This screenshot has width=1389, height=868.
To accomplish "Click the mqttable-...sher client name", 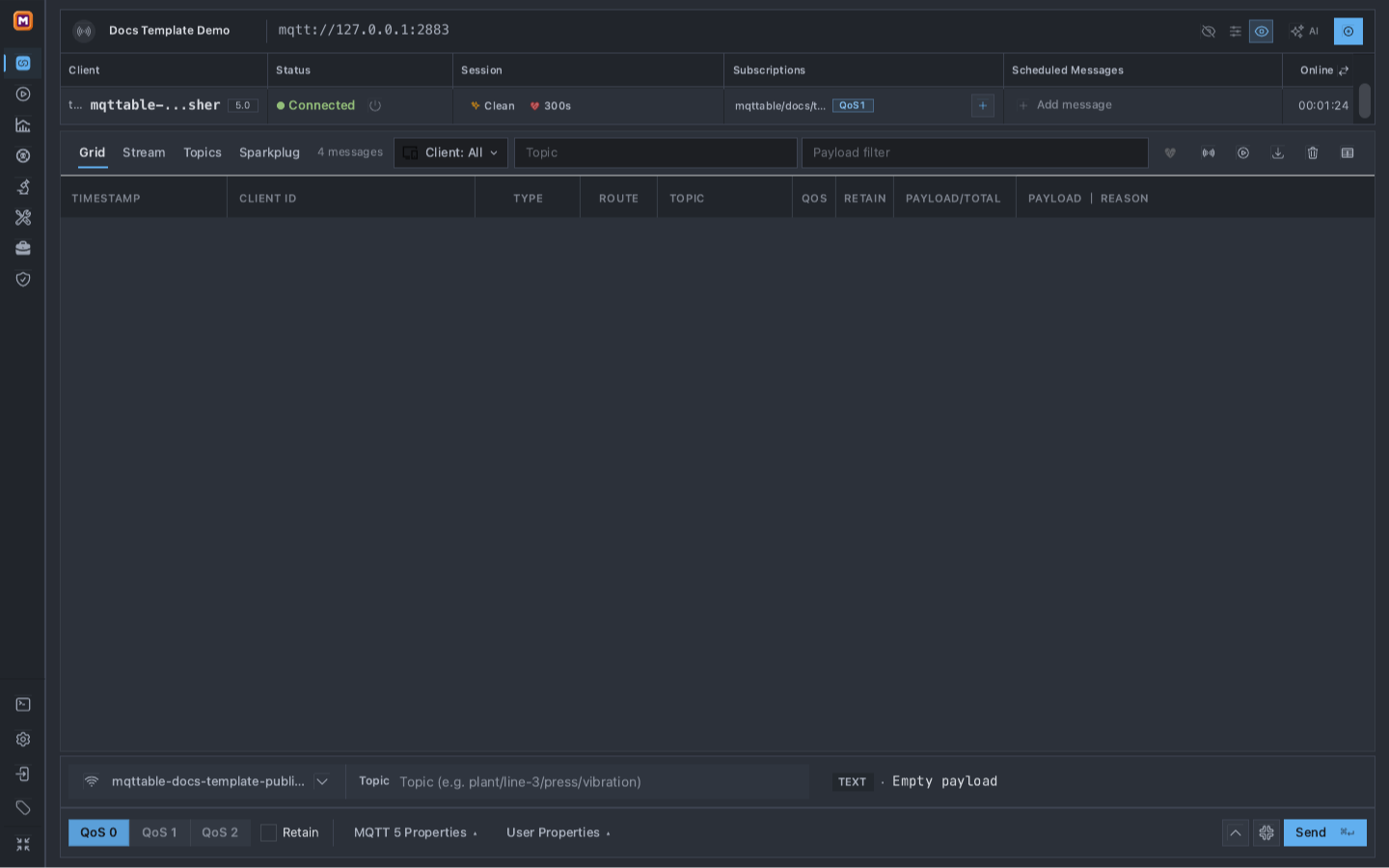I will click(155, 105).
